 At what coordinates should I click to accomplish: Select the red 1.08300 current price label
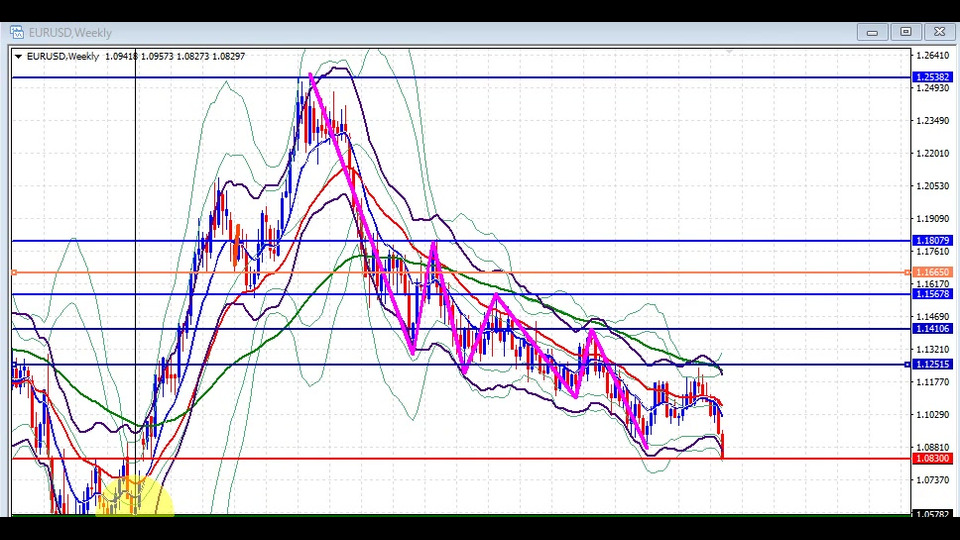932,459
